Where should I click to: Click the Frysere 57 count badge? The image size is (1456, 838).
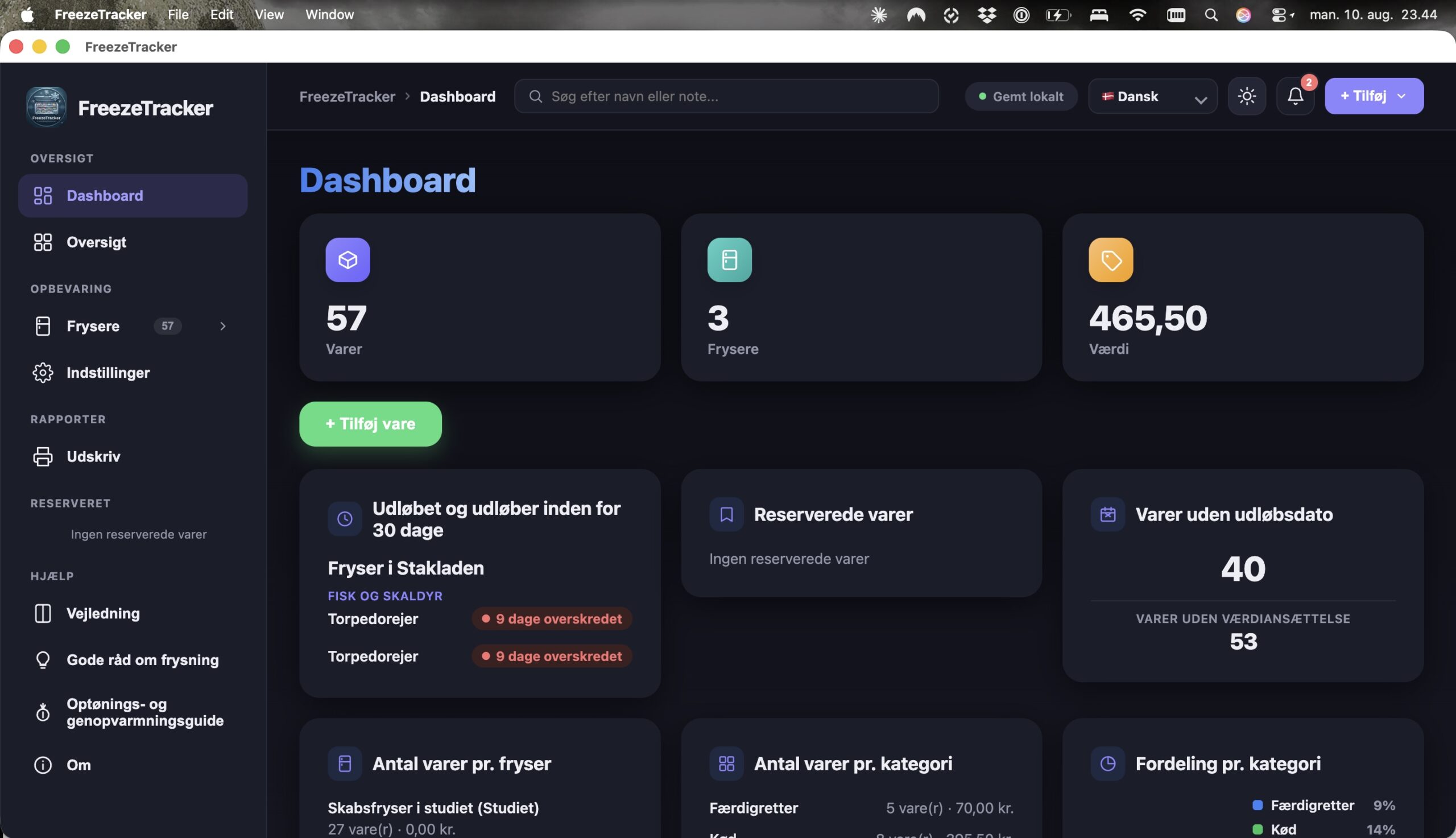[x=167, y=327]
